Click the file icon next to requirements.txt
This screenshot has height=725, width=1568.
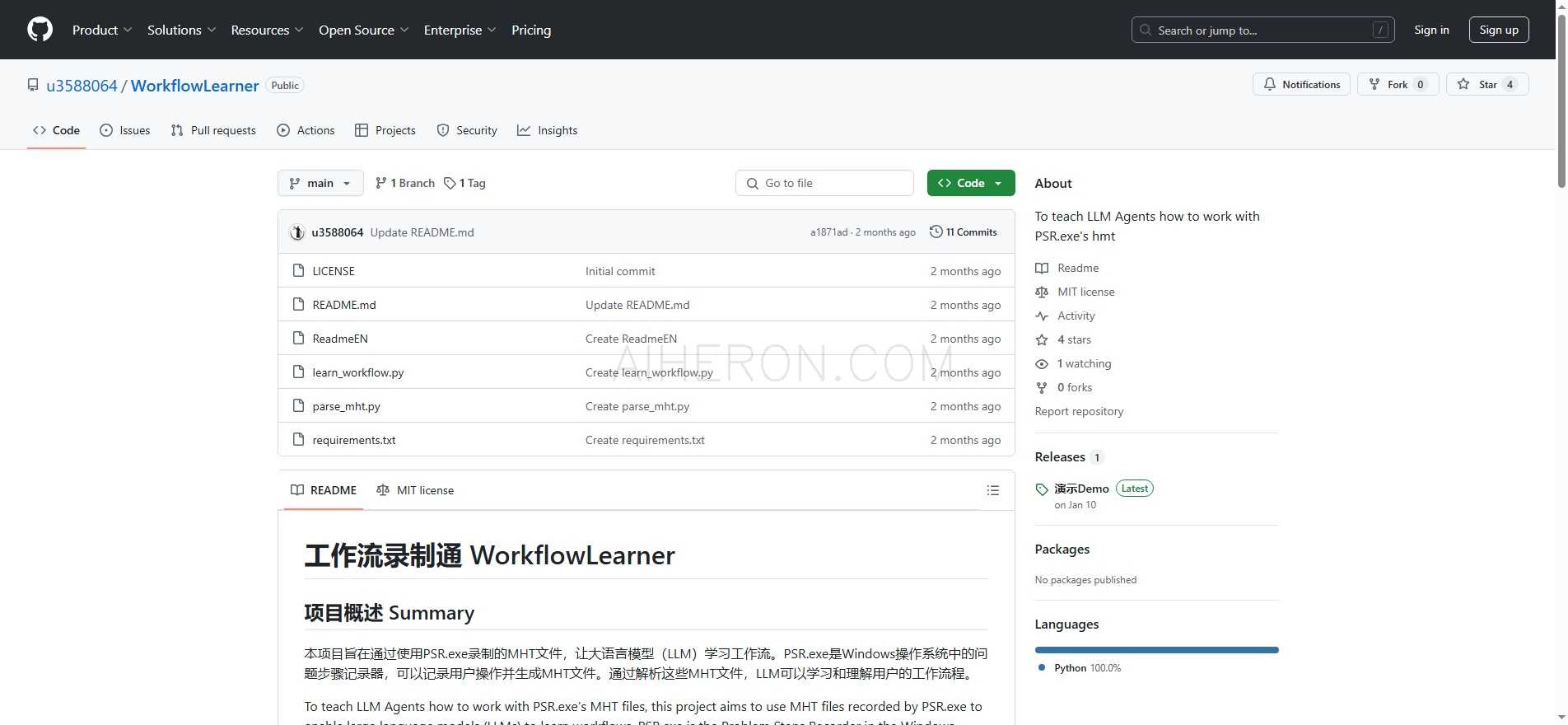click(298, 440)
